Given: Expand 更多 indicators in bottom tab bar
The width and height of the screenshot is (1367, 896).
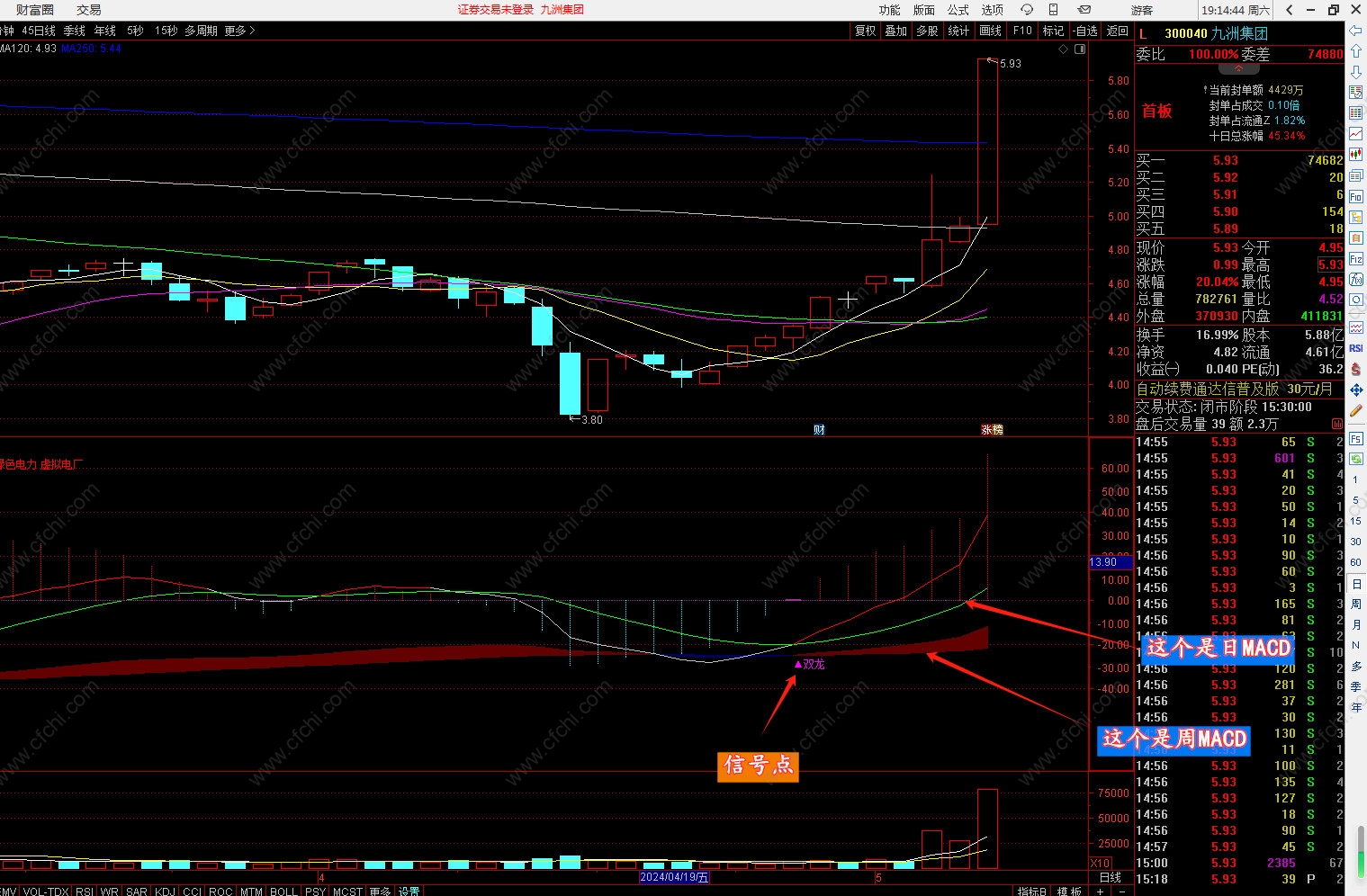Looking at the screenshot, I should tap(381, 891).
